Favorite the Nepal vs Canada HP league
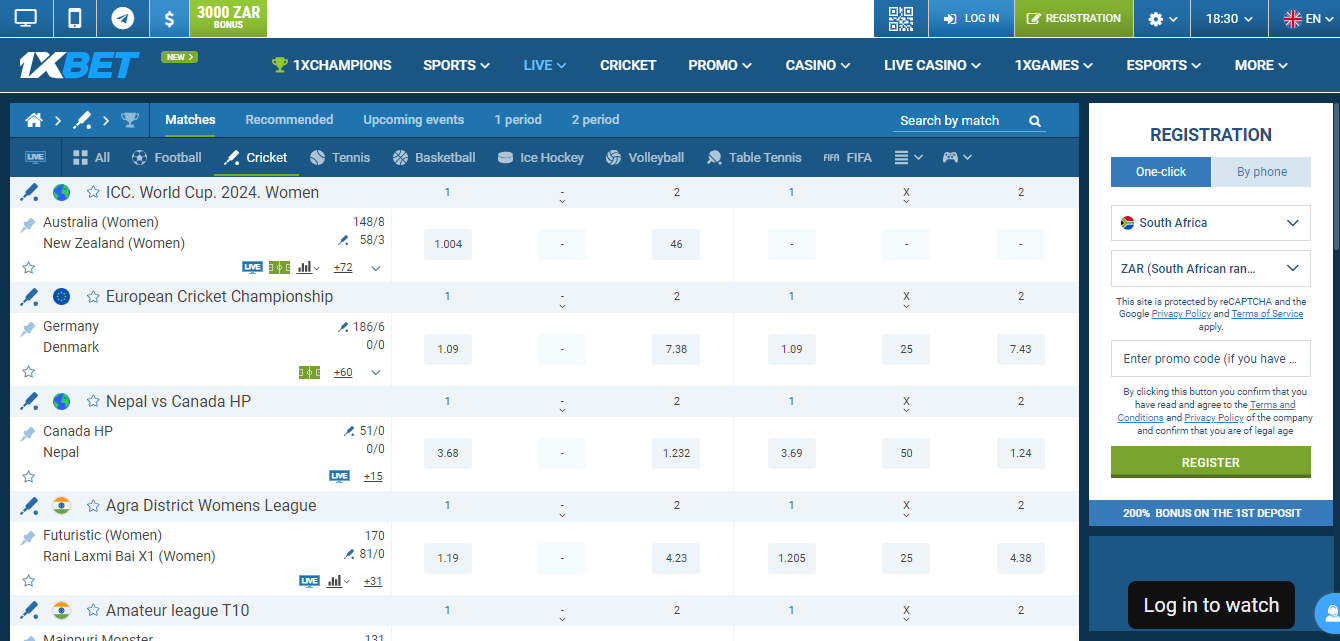Image resolution: width=1340 pixels, height=641 pixels. pos(93,401)
